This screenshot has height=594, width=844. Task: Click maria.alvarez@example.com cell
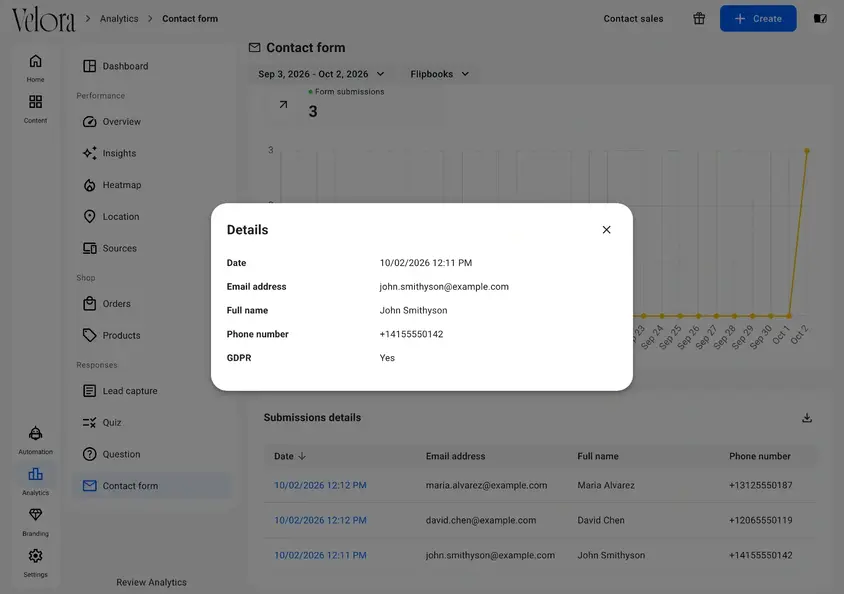pyautogui.click(x=486, y=485)
